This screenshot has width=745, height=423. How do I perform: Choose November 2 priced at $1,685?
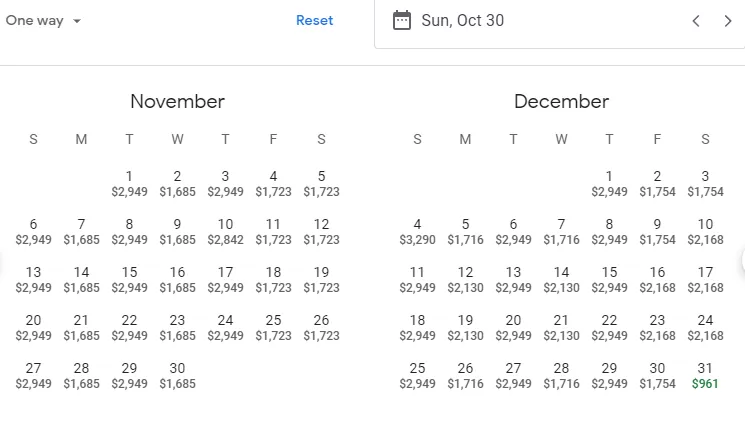[177, 183]
